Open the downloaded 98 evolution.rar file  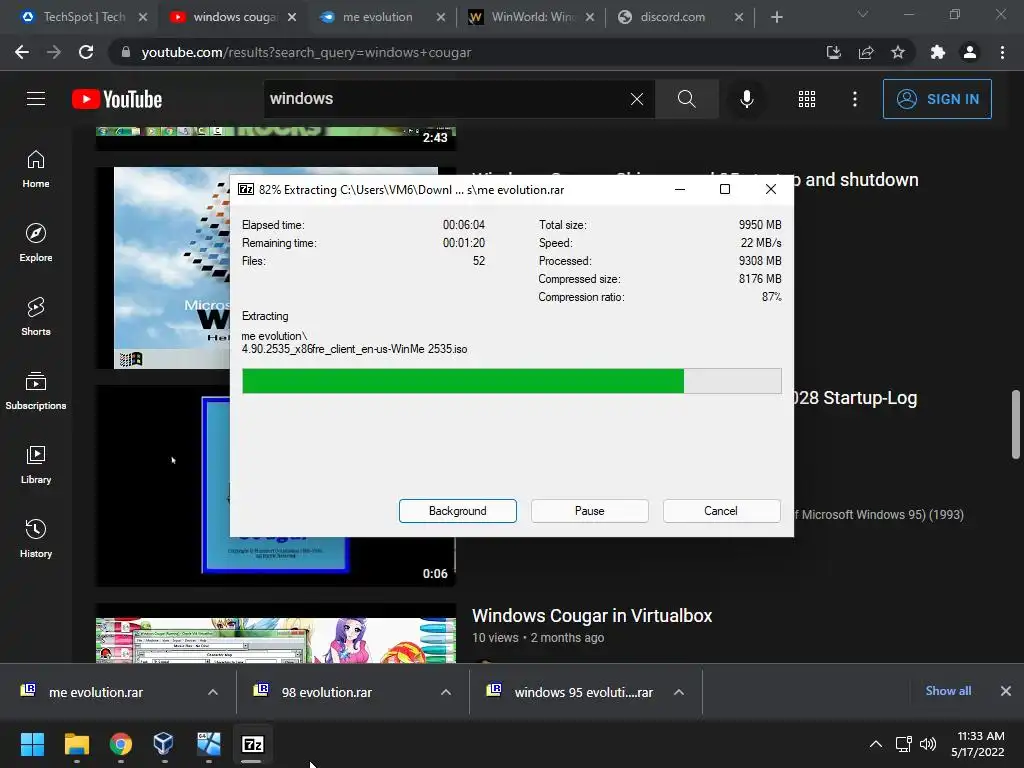point(327,692)
